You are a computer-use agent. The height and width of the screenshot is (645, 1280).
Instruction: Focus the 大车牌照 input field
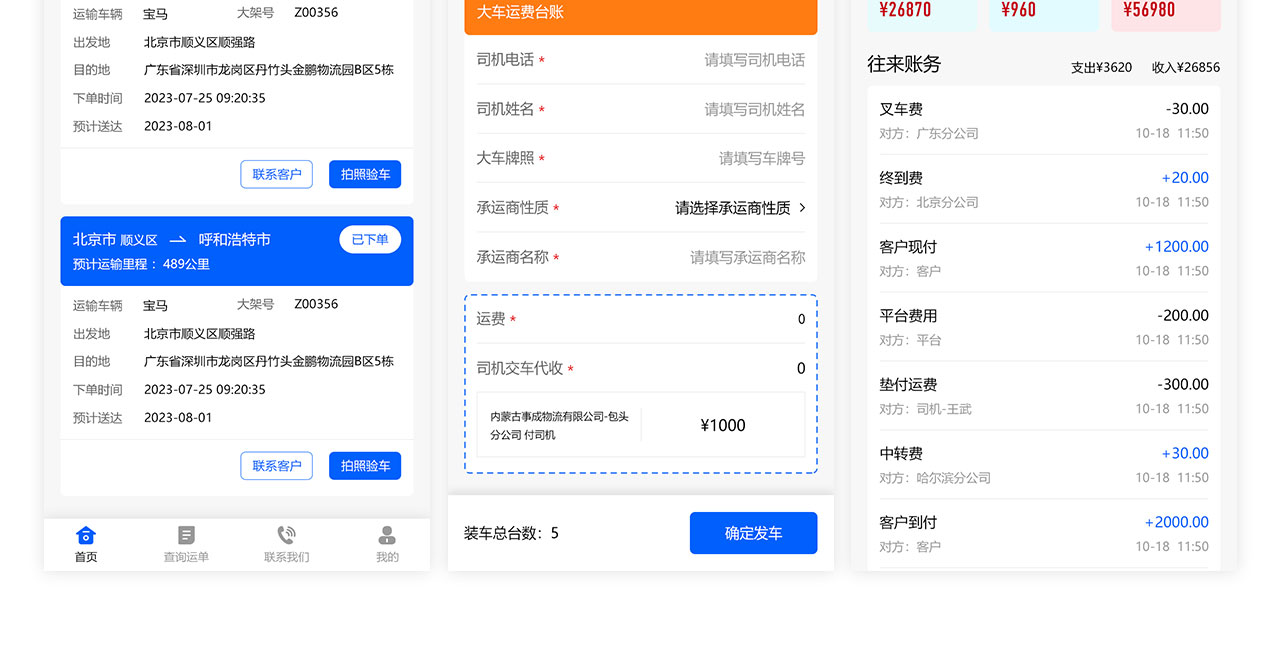pyautogui.click(x=641, y=158)
